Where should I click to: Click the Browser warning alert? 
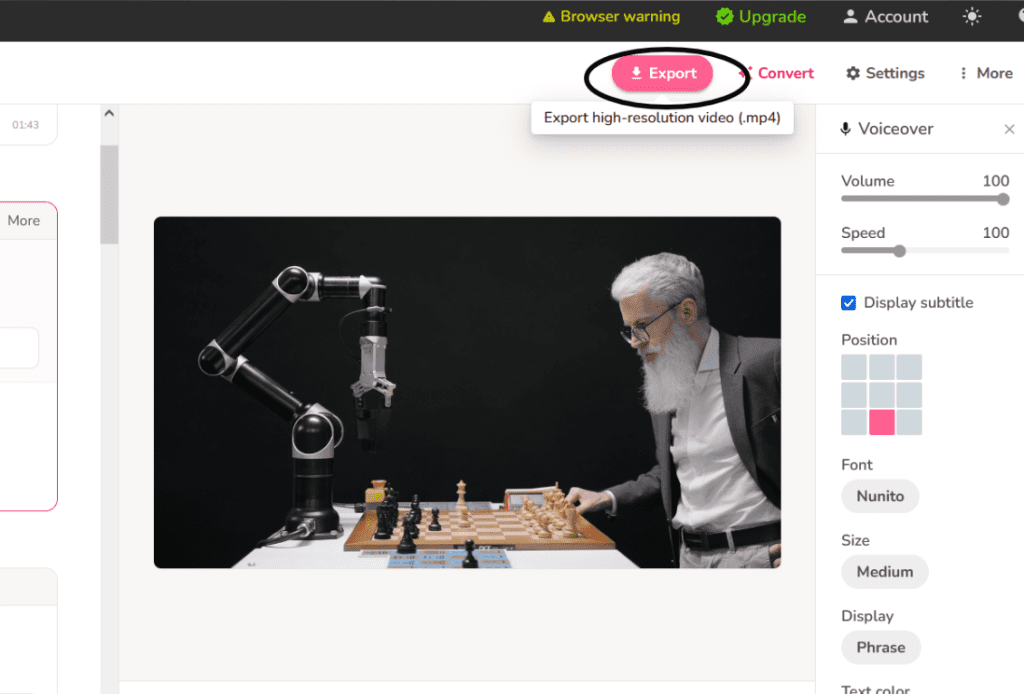[x=610, y=16]
